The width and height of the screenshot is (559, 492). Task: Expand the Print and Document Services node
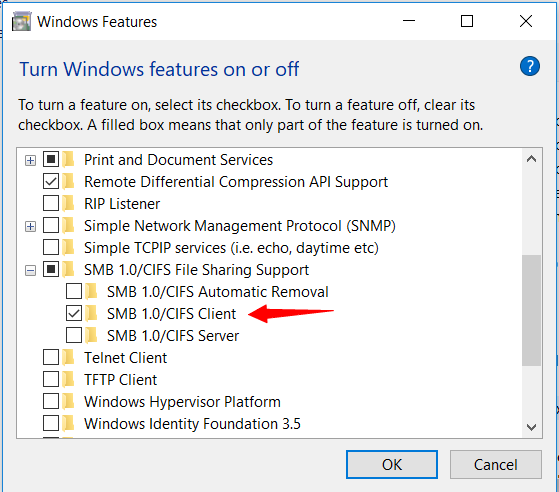click(x=30, y=160)
